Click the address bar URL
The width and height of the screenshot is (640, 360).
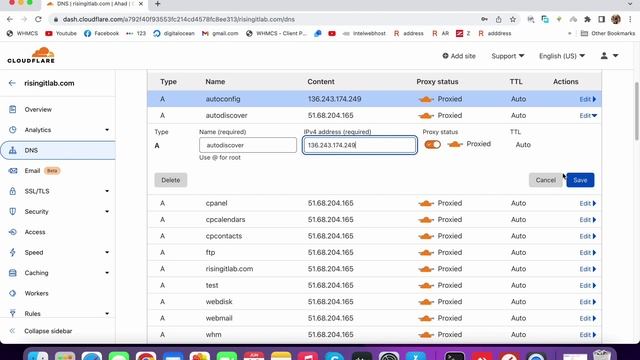point(179,19)
